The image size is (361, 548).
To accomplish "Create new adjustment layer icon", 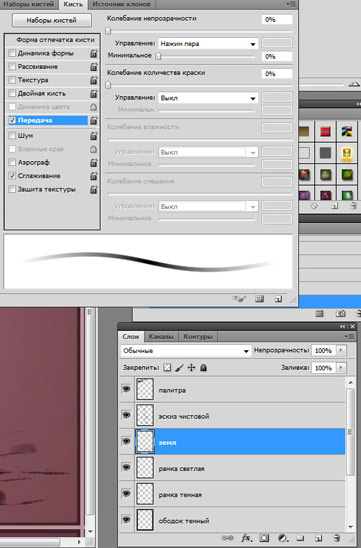I will (x=283, y=538).
